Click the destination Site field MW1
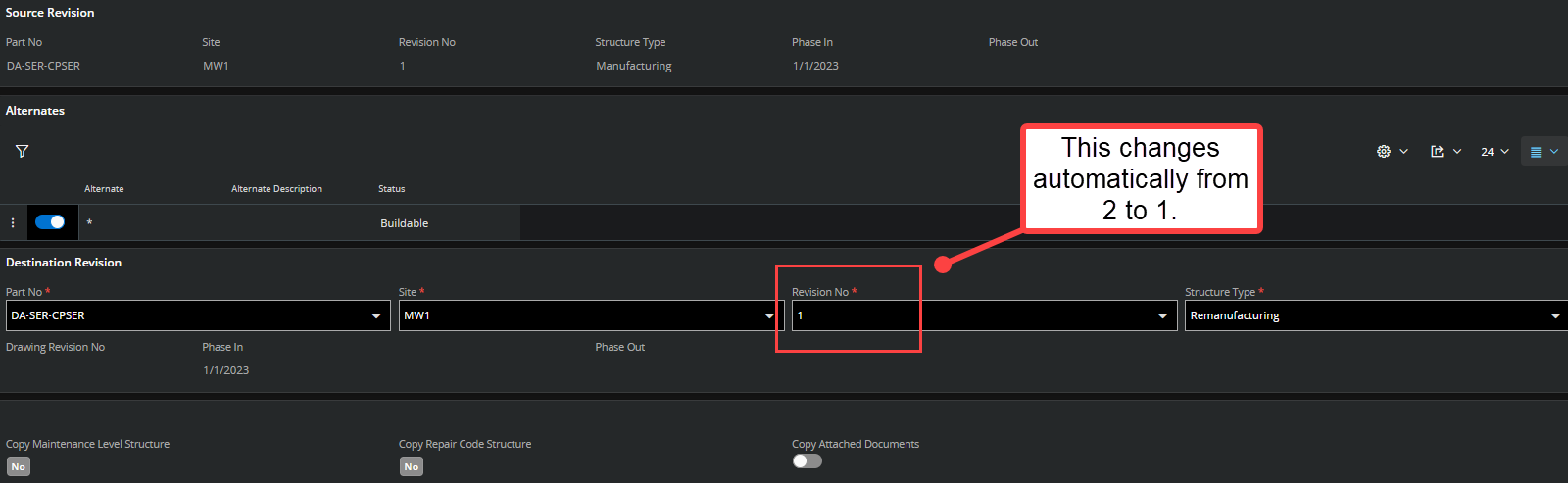The image size is (1568, 483). 591,315
